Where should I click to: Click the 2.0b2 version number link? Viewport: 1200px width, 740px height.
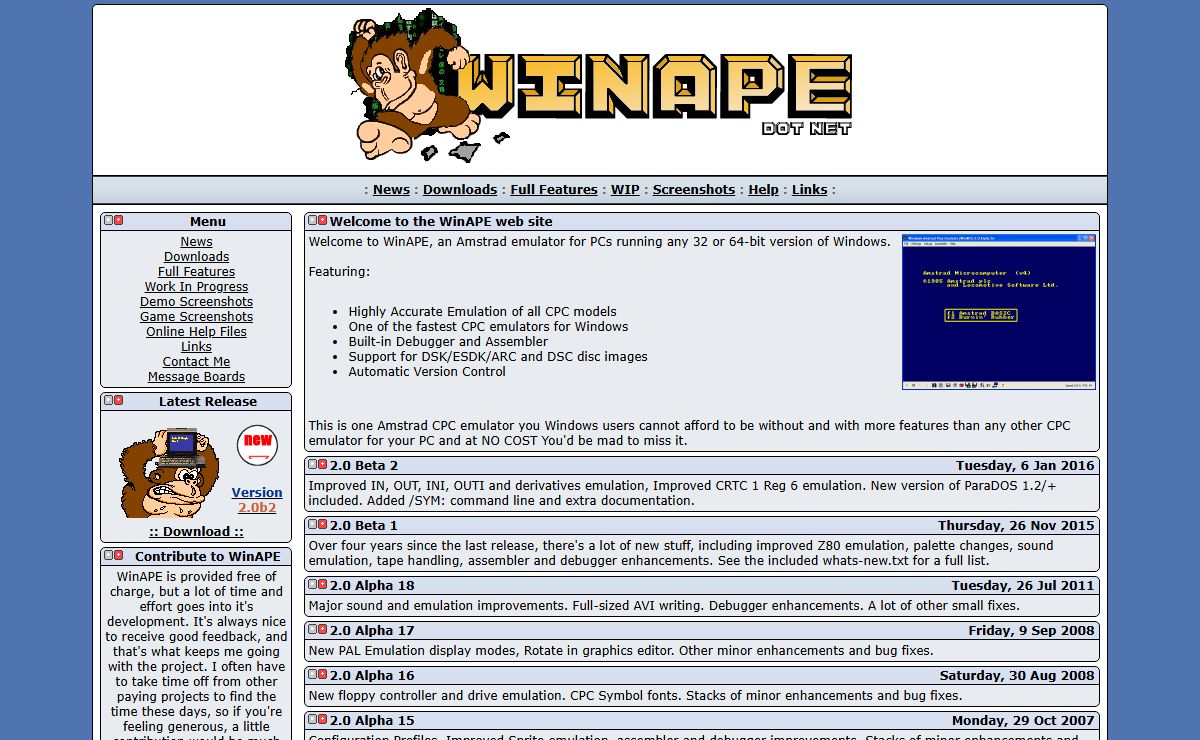tap(257, 507)
